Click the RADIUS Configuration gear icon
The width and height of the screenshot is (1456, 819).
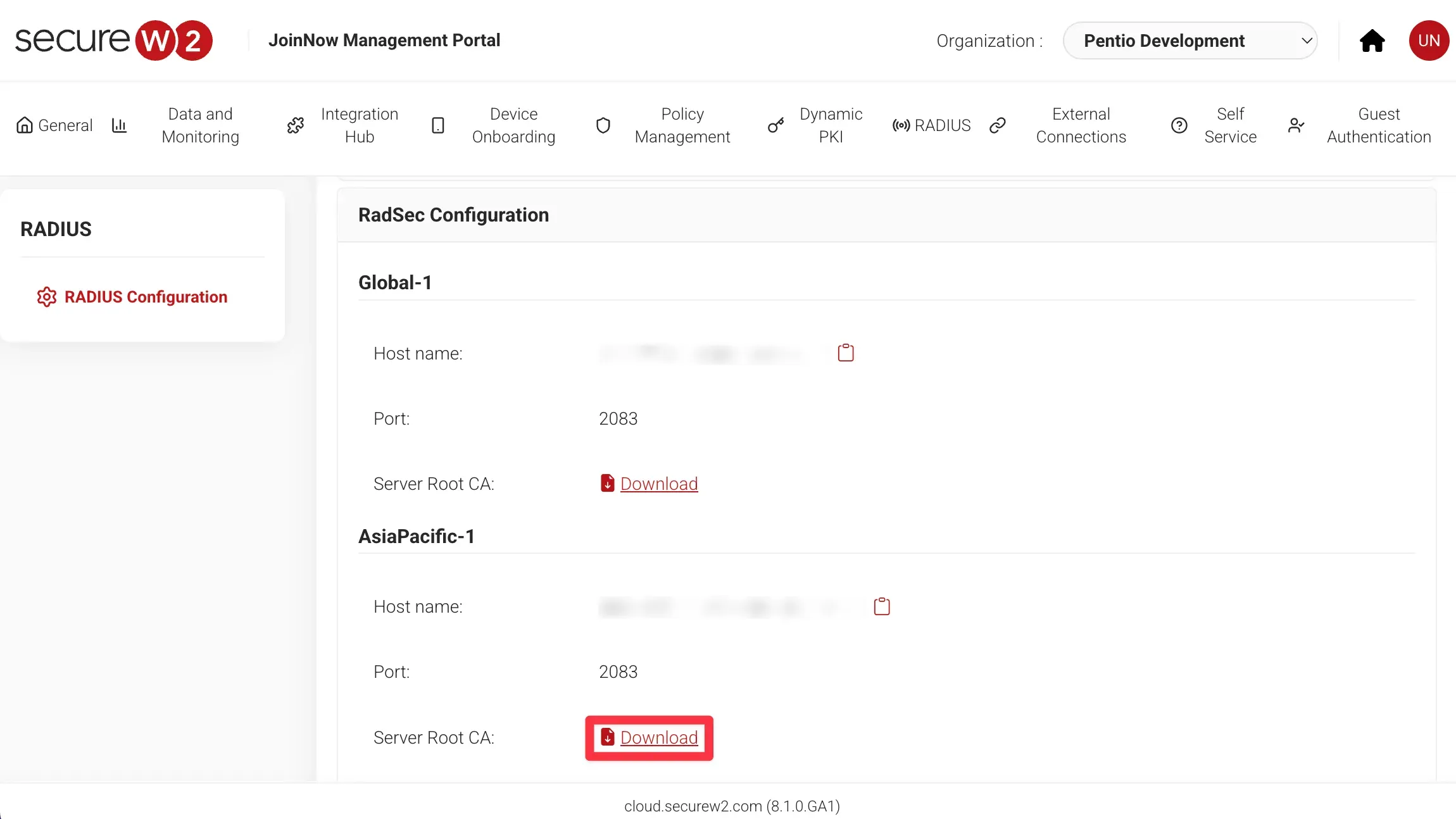(x=47, y=297)
